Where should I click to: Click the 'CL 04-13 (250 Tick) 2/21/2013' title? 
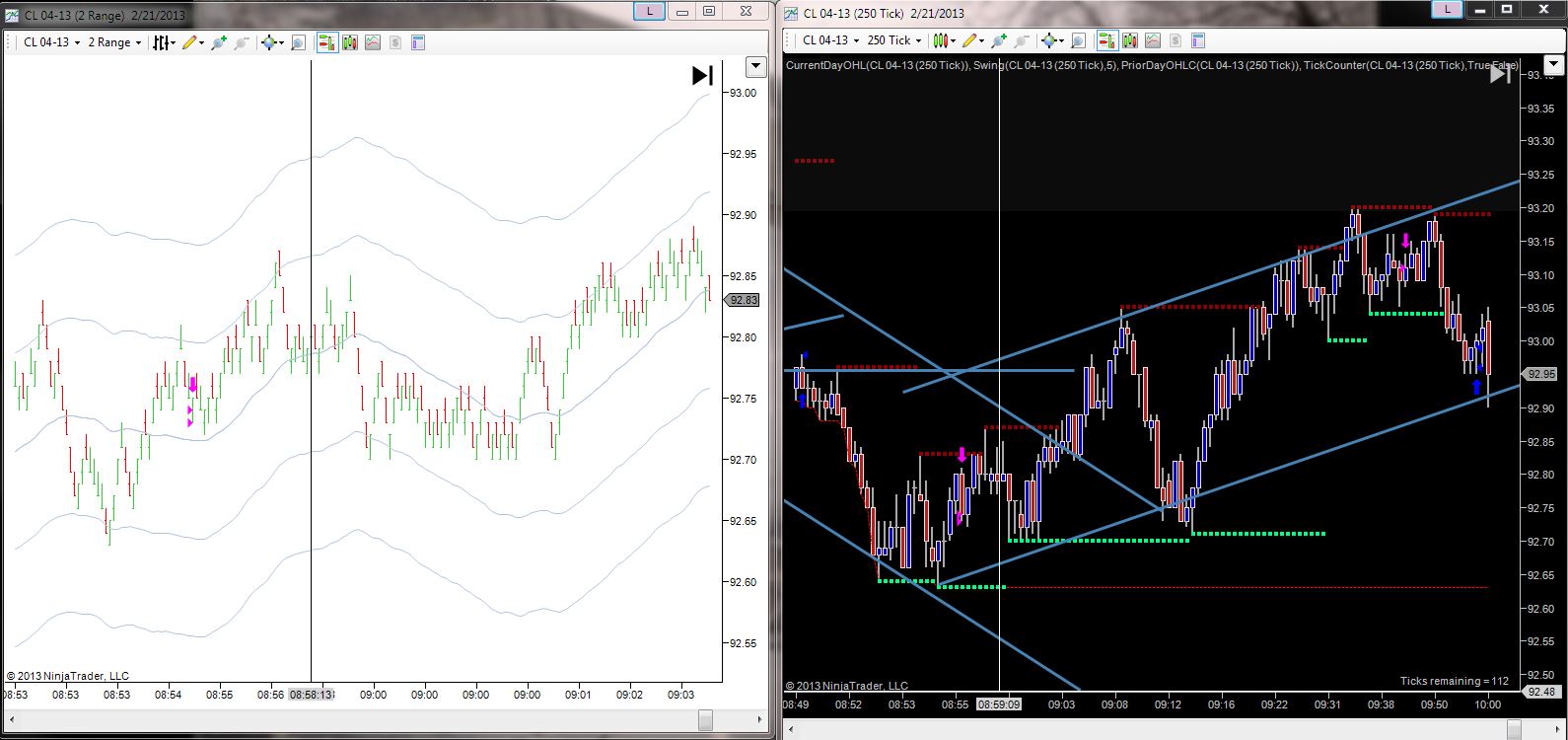coord(884,13)
